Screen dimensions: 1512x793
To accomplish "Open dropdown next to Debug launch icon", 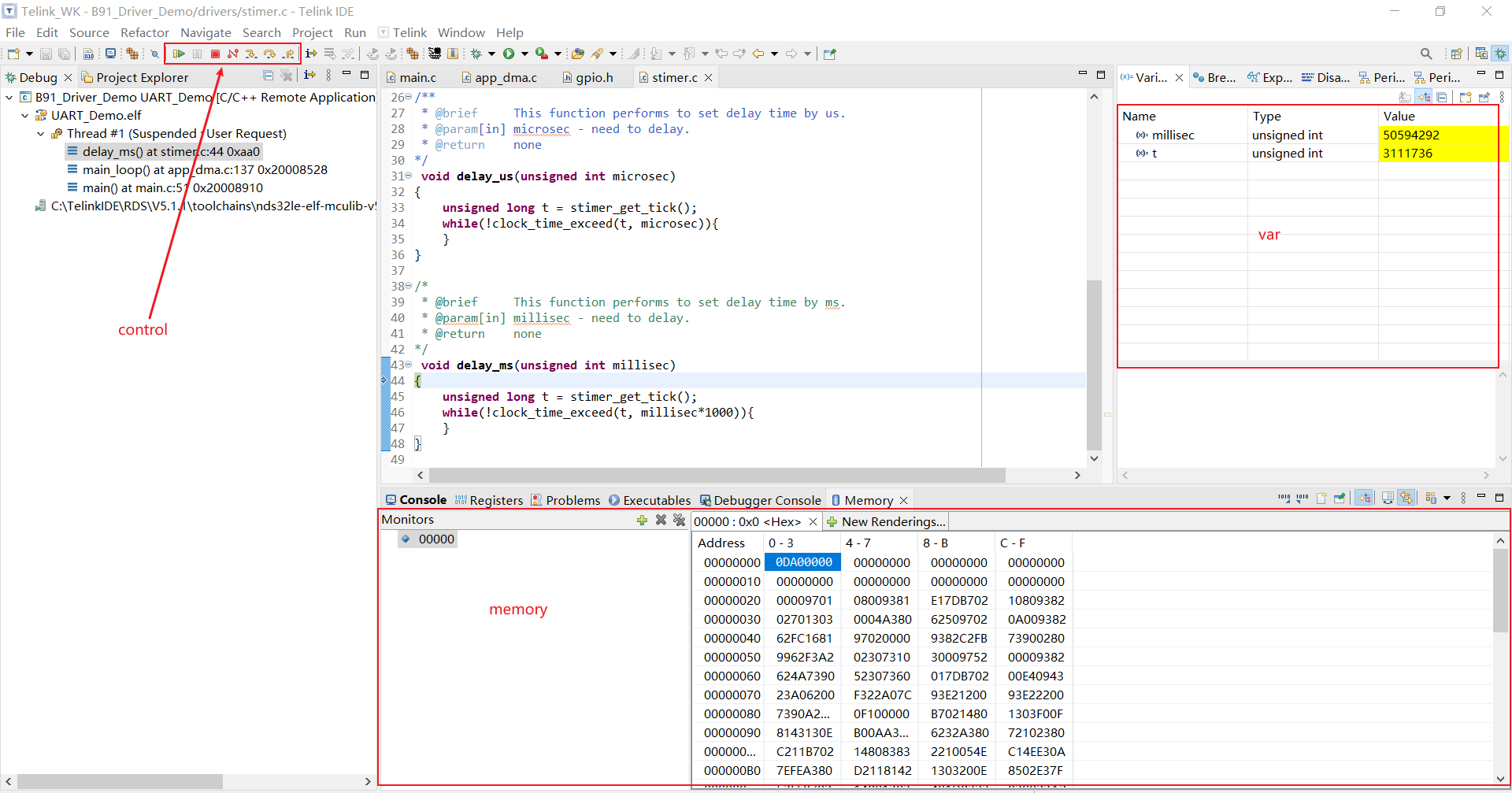I will coord(491,54).
